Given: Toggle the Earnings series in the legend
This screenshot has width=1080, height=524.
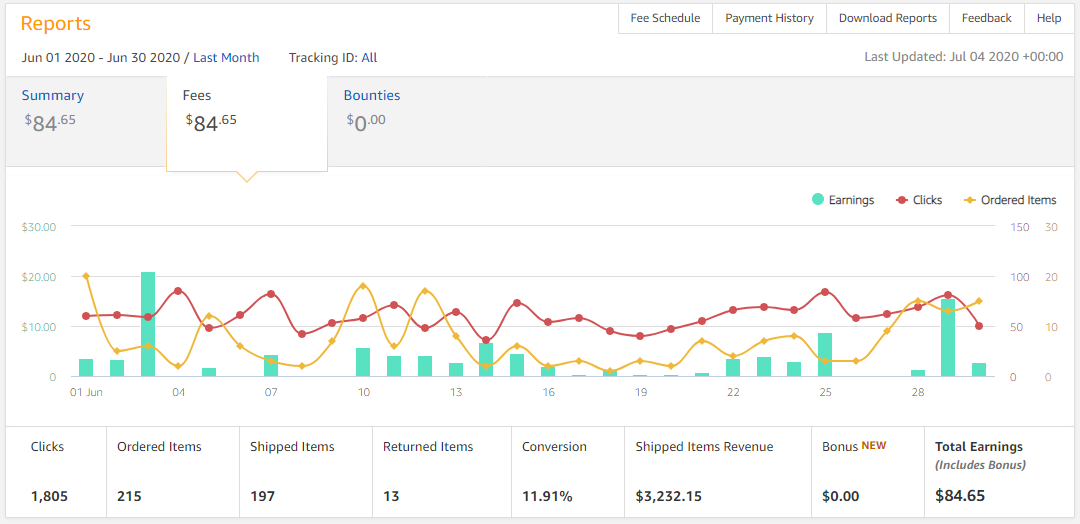Looking at the screenshot, I should pos(843,200).
